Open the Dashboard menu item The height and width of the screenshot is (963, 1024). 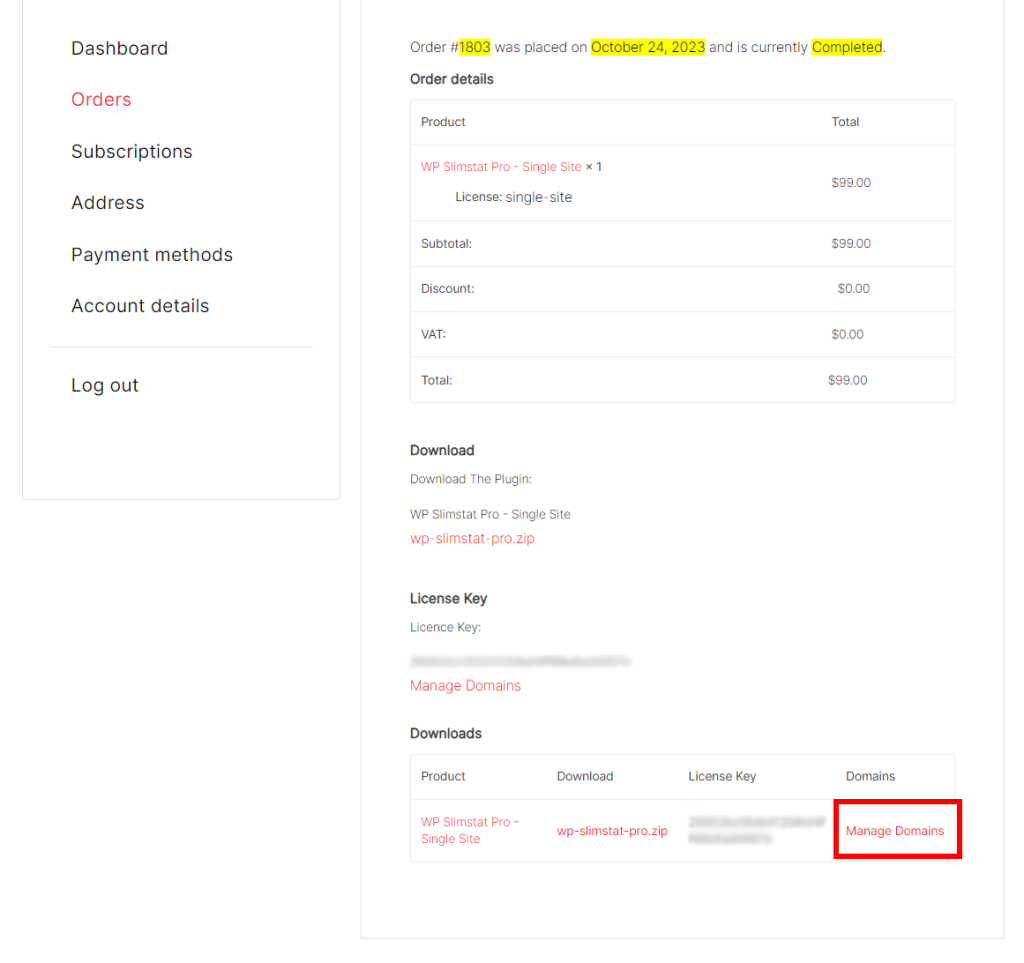119,48
